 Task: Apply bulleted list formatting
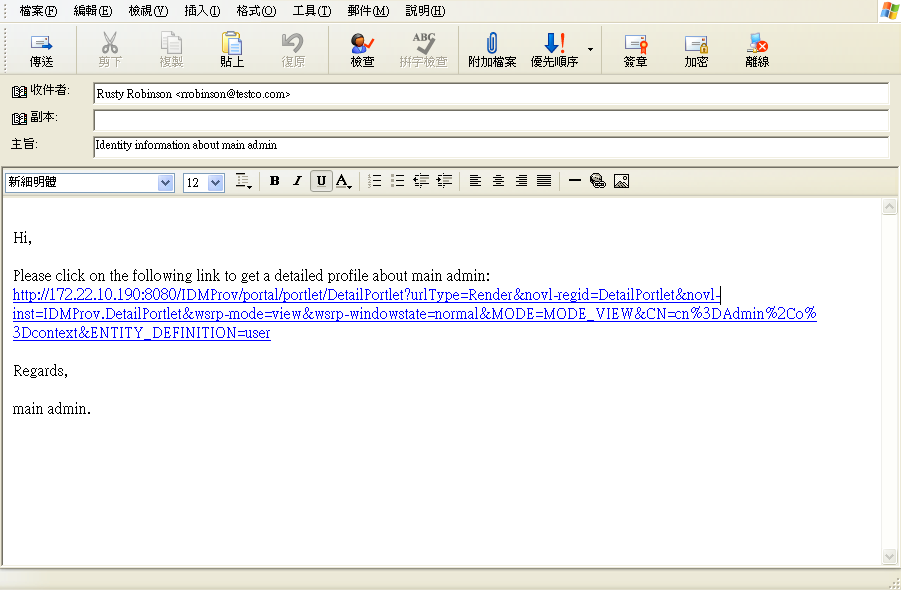click(397, 181)
